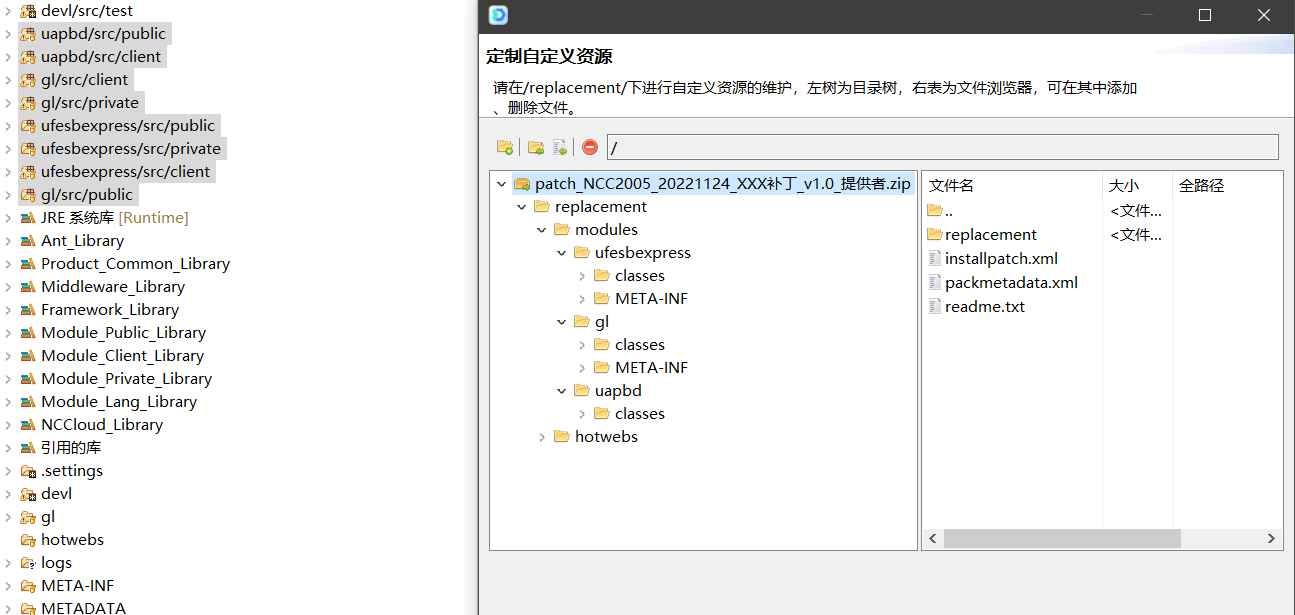Select the modules folder icon in tree
Screen dimensions: 1295x615
click(x=562, y=230)
